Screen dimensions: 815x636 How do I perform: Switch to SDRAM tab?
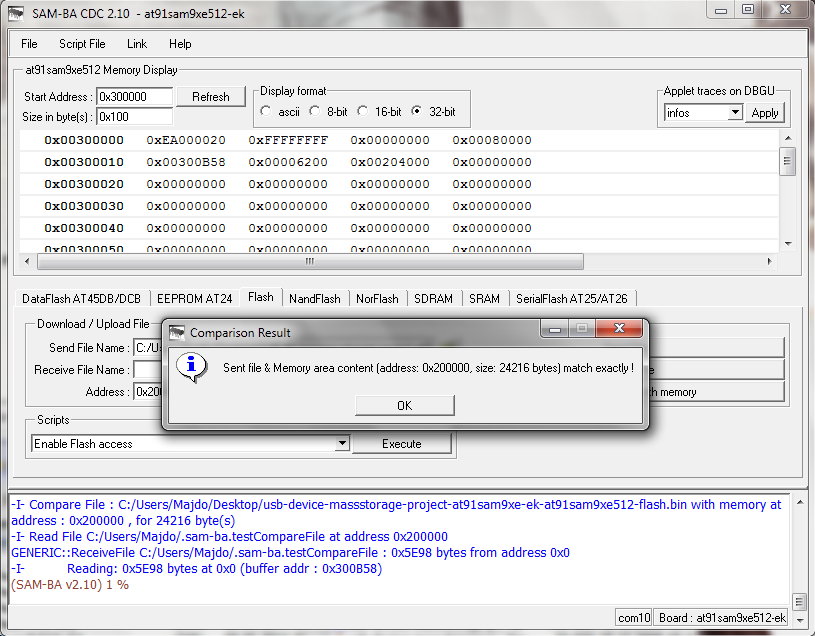[x=433, y=299]
